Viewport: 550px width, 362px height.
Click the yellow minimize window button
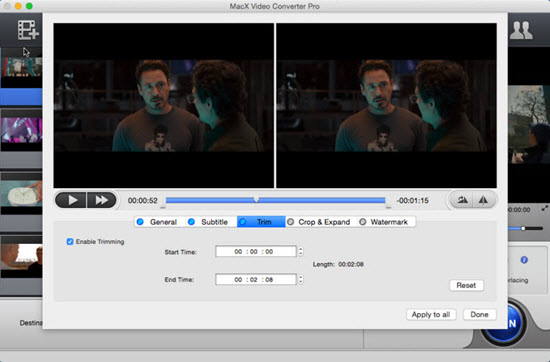(18, 6)
